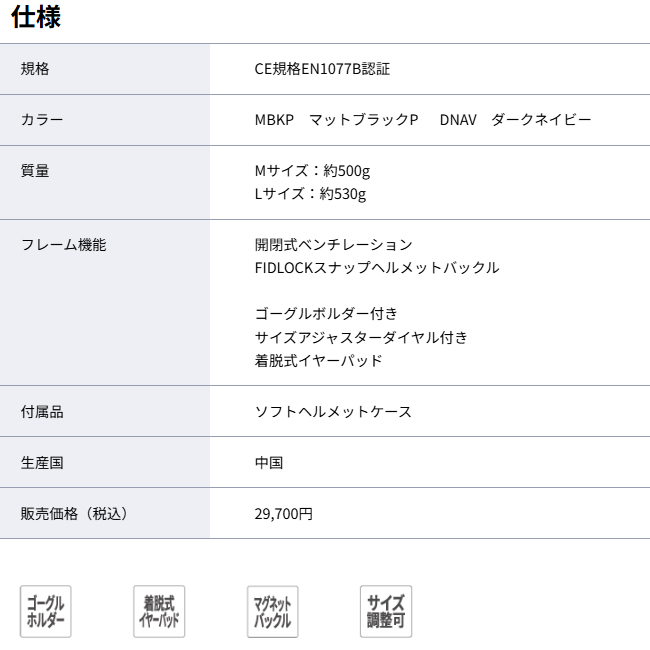Click the サイズ調整可 feature icon
The width and height of the screenshot is (650, 650).
tap(386, 611)
